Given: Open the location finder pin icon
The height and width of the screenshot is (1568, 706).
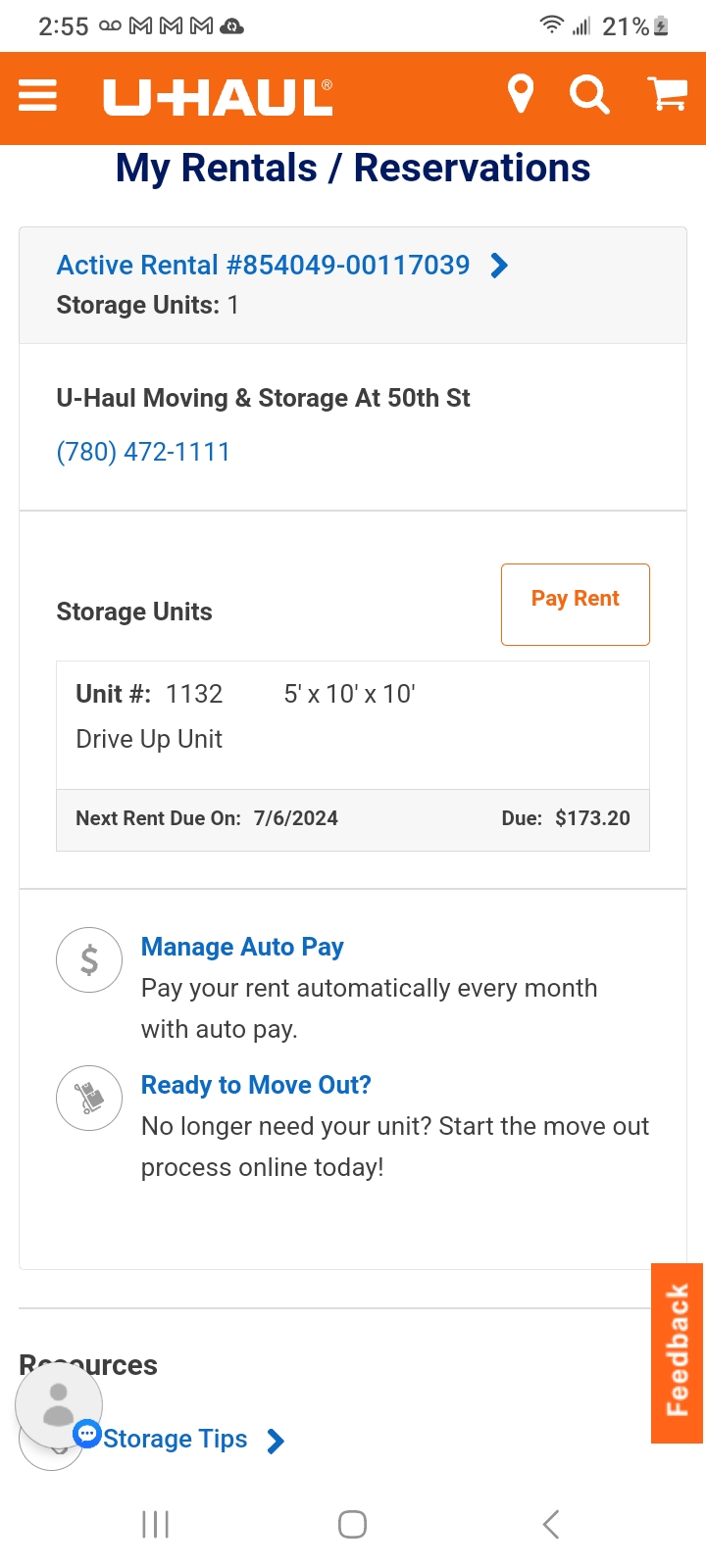Looking at the screenshot, I should [521, 95].
